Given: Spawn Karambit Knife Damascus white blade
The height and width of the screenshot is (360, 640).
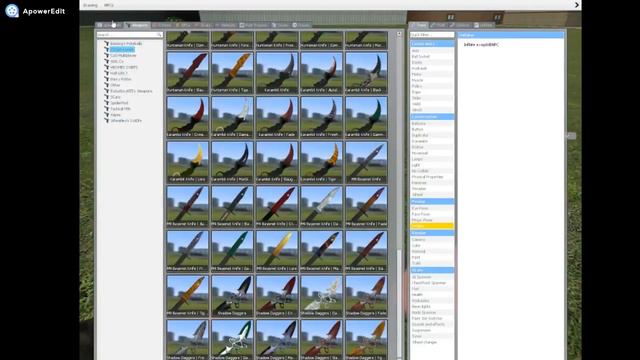Looking at the screenshot, I should pyautogui.click(x=232, y=117).
